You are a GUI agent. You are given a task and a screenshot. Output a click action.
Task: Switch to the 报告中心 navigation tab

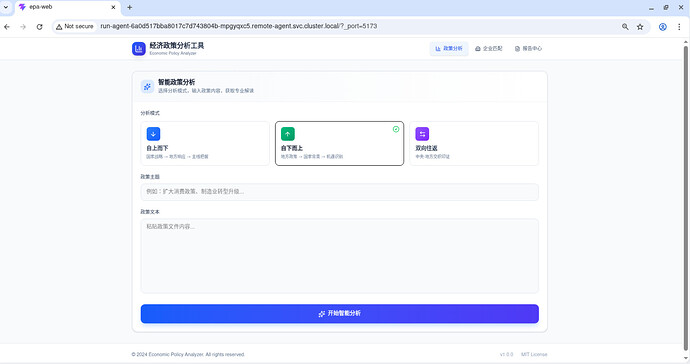click(528, 48)
